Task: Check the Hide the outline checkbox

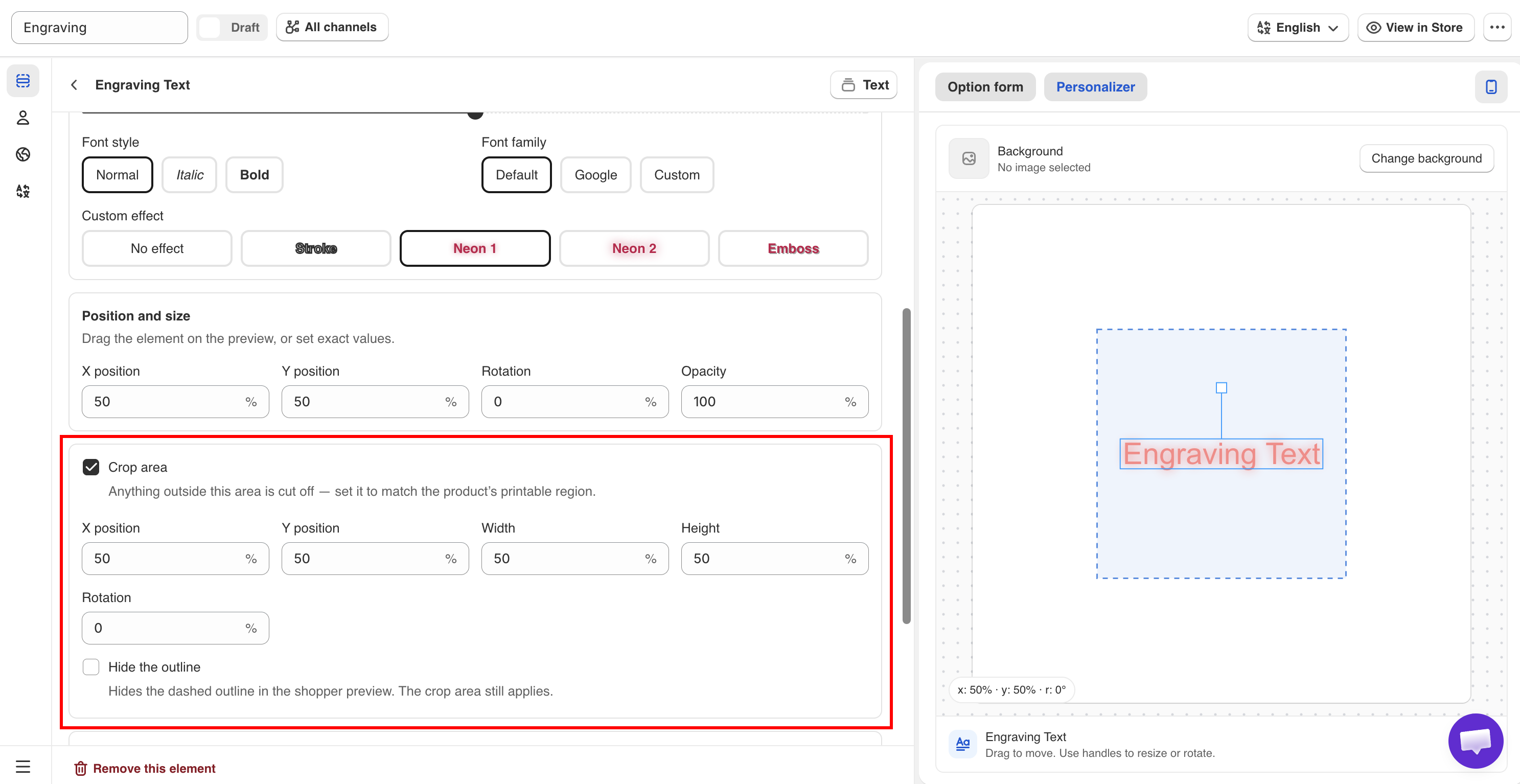Action: click(91, 667)
